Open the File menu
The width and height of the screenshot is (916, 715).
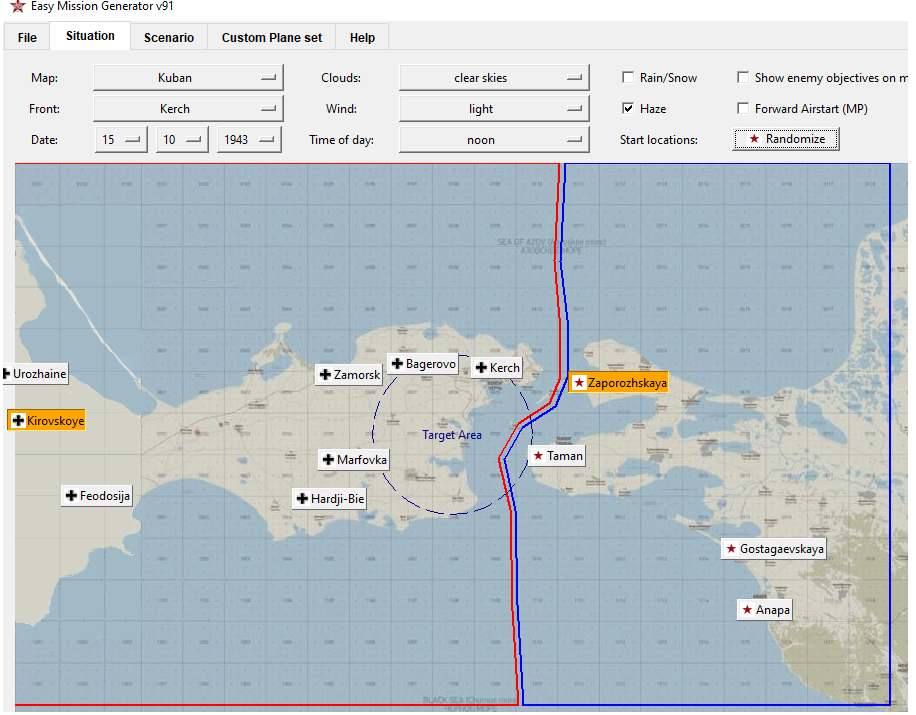pyautogui.click(x=27, y=38)
